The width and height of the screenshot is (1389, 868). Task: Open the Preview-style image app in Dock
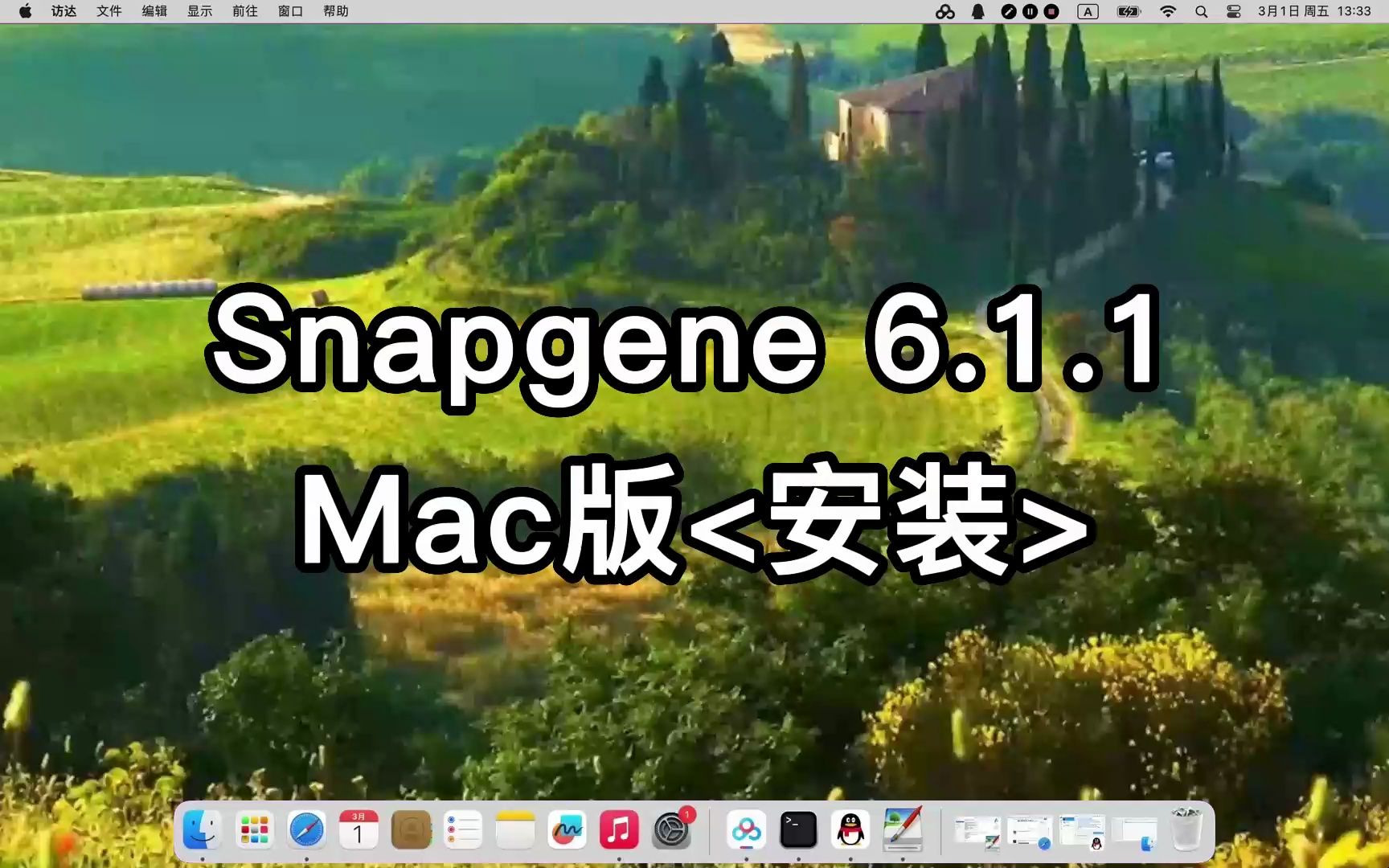(x=903, y=829)
